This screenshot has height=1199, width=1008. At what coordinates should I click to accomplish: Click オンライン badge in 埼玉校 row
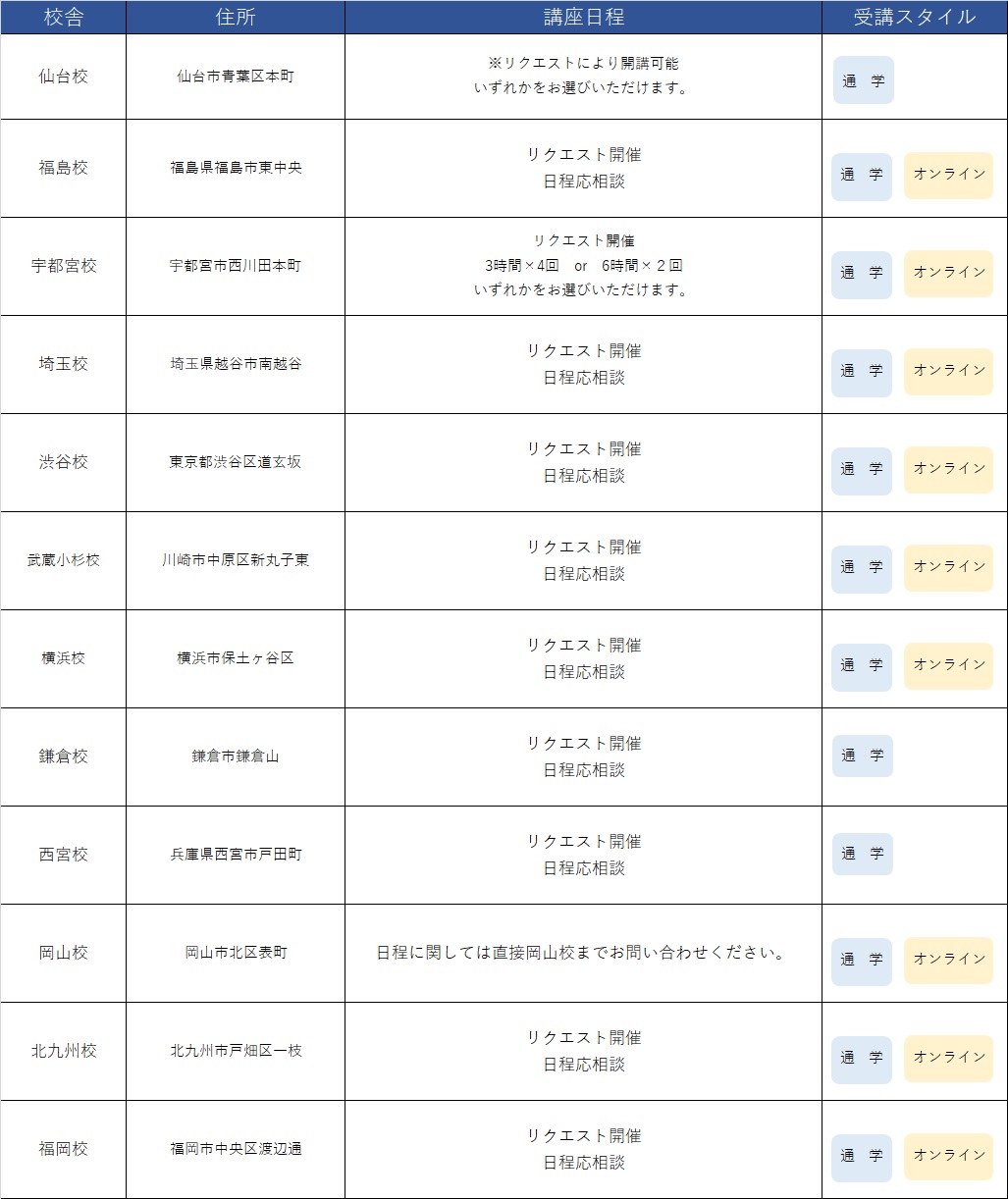point(948,371)
